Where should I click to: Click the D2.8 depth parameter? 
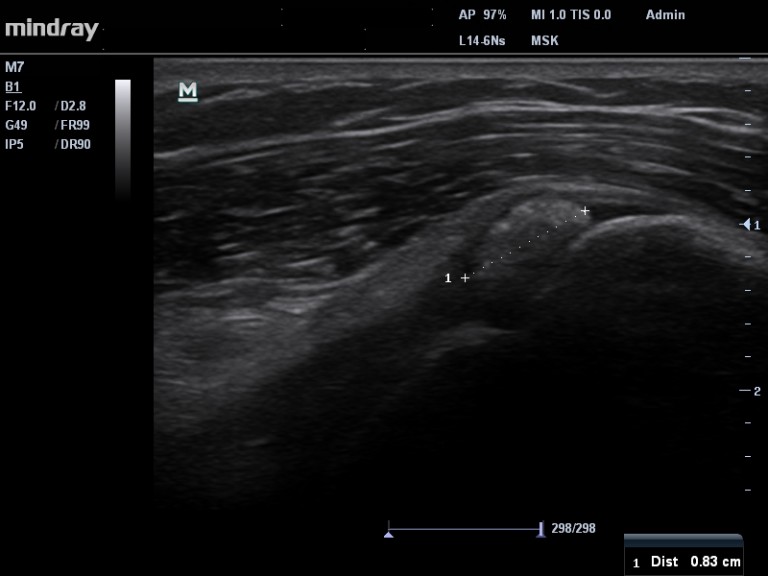pyautogui.click(x=72, y=106)
